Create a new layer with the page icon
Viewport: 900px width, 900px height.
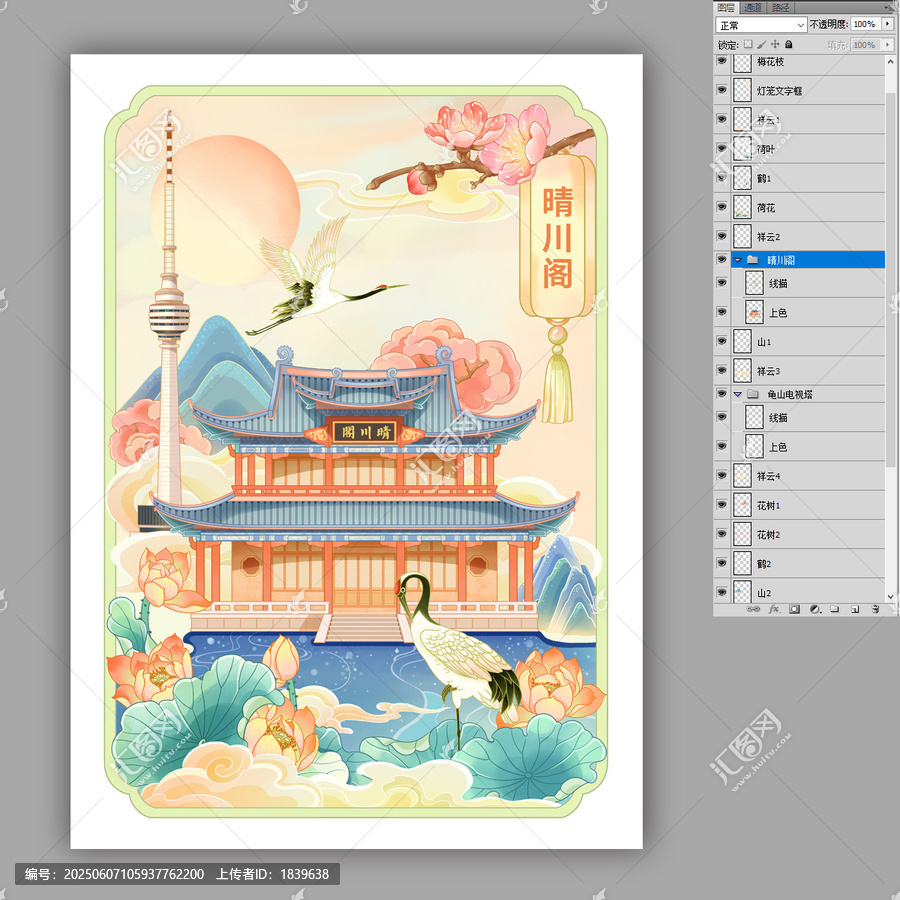point(855,609)
